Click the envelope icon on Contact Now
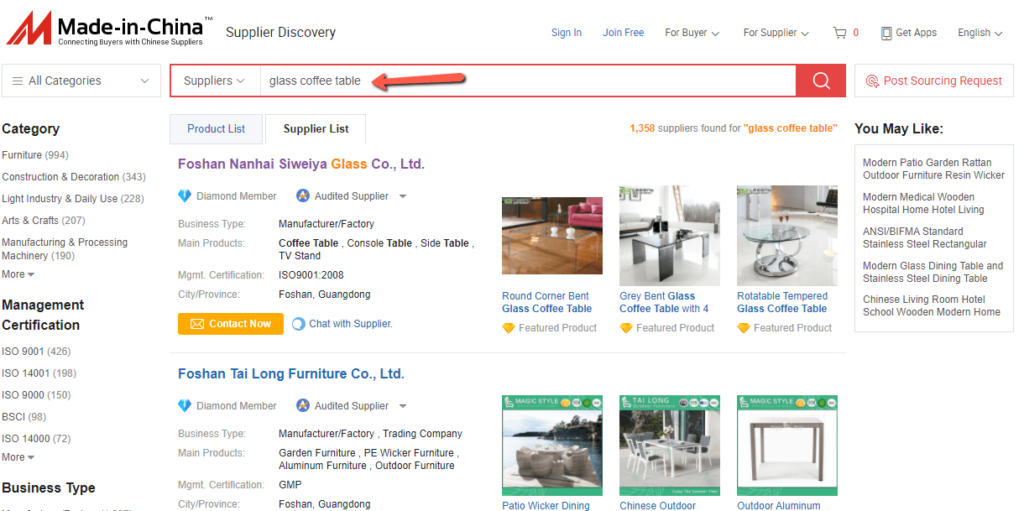The height and width of the screenshot is (511, 1024). 197,324
